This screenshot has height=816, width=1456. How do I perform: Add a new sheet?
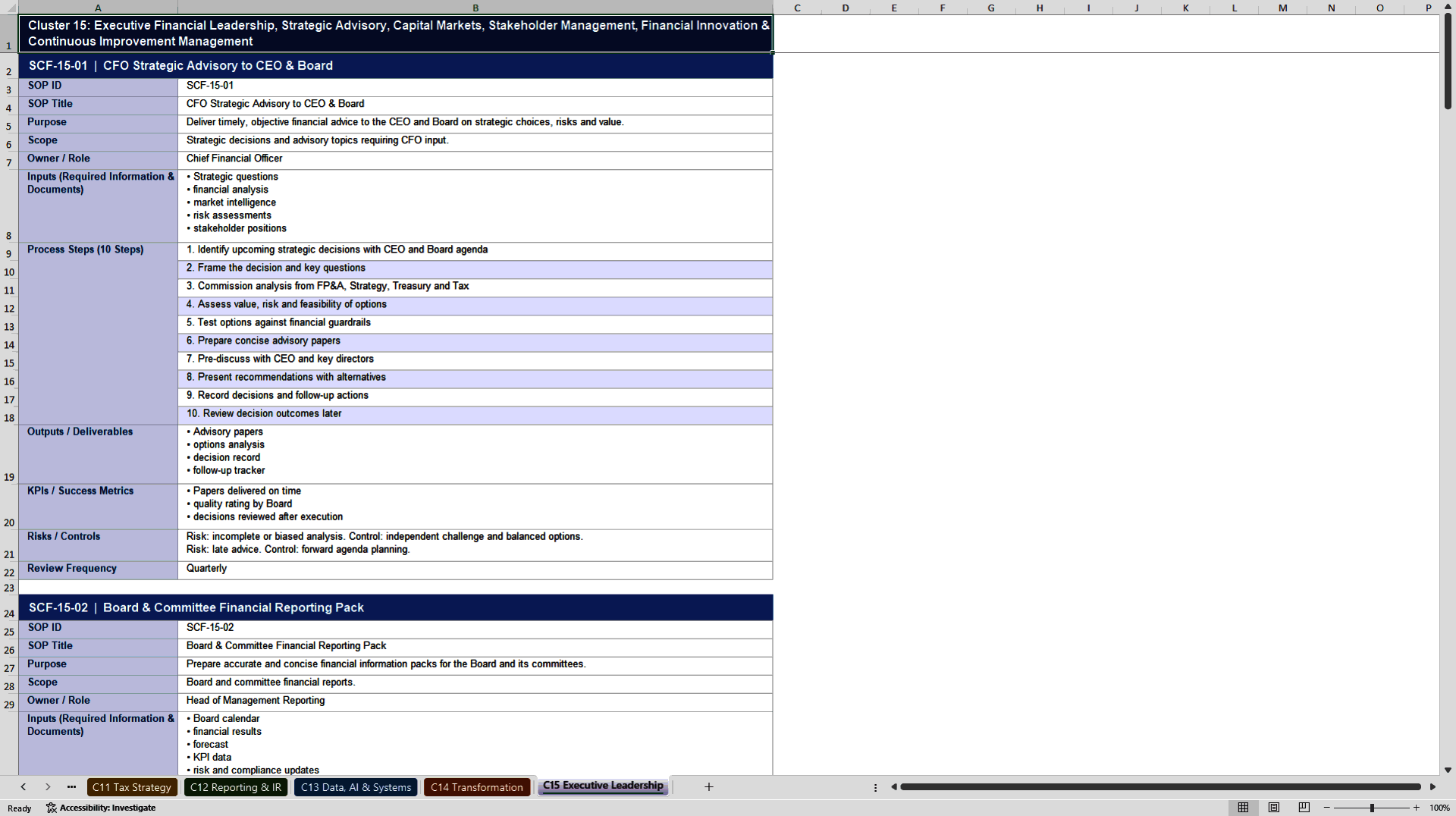tap(709, 787)
